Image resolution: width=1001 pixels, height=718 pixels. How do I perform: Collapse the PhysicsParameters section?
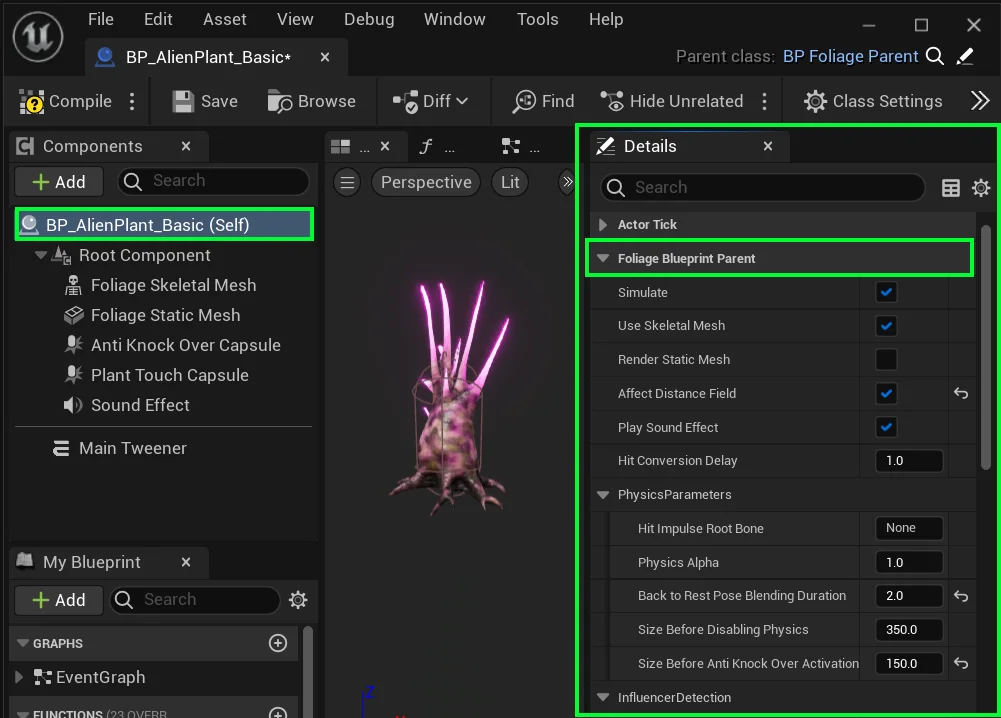[602, 495]
